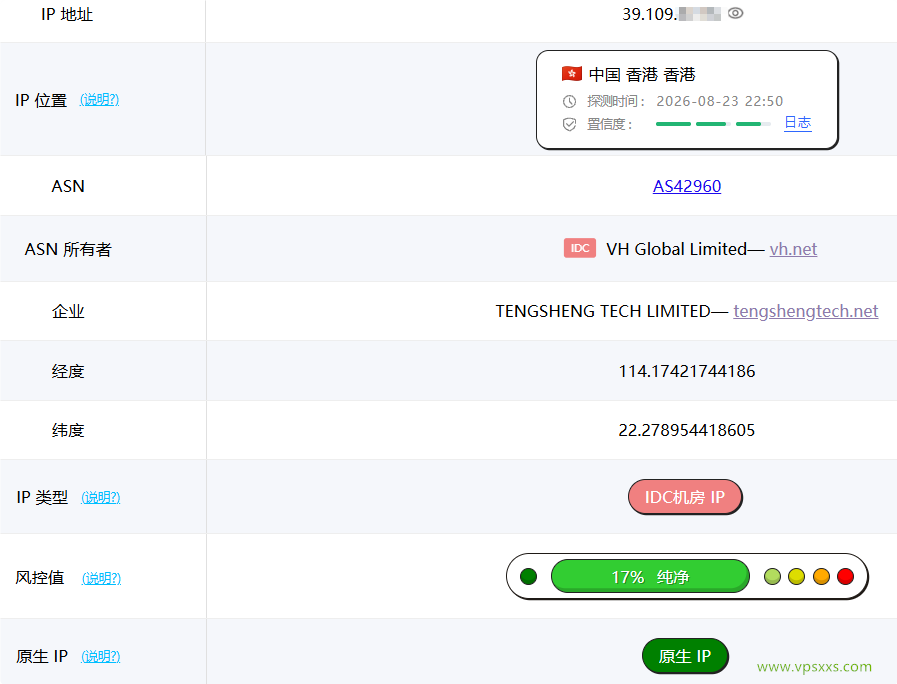Click the light green risk level dot
Screen dimensions: 897x684
pyautogui.click(x=772, y=576)
